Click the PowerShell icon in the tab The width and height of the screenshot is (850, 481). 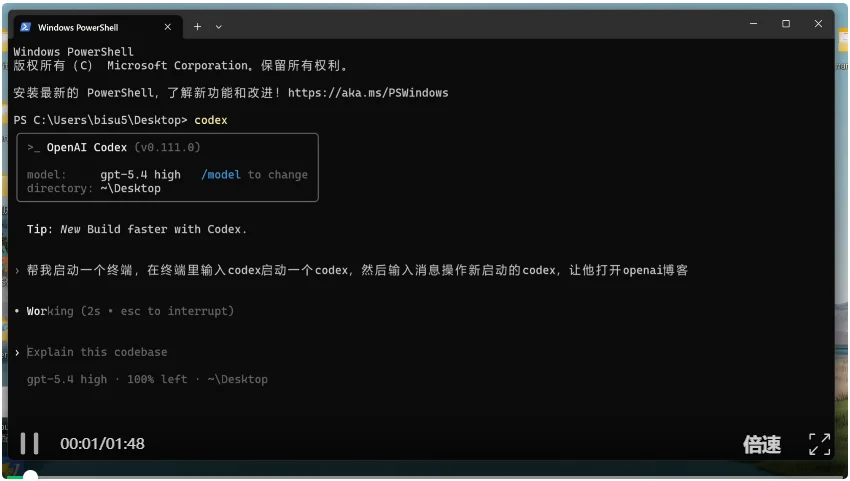pyautogui.click(x=26, y=27)
